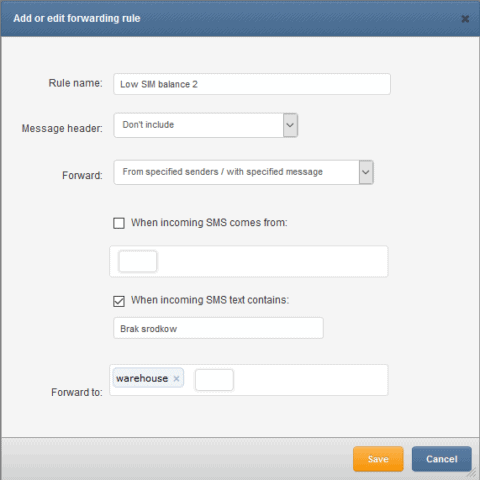The width and height of the screenshot is (480, 480).
Task: Click the small sender number entry box
Action: [x=138, y=261]
